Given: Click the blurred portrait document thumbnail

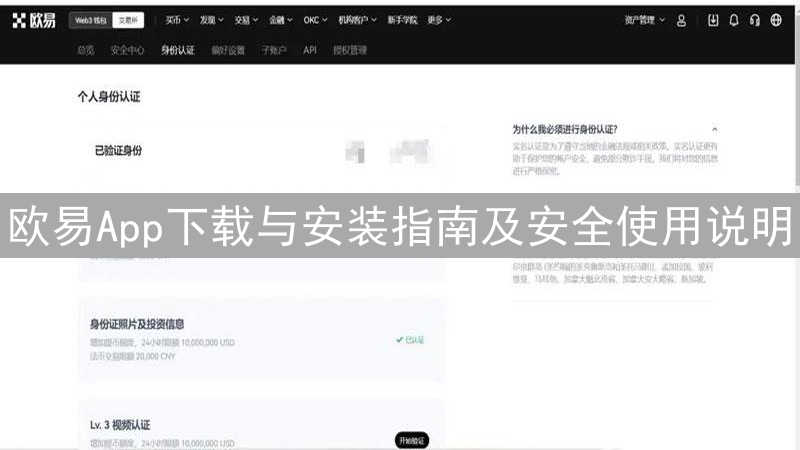Looking at the screenshot, I should (x=355, y=152).
